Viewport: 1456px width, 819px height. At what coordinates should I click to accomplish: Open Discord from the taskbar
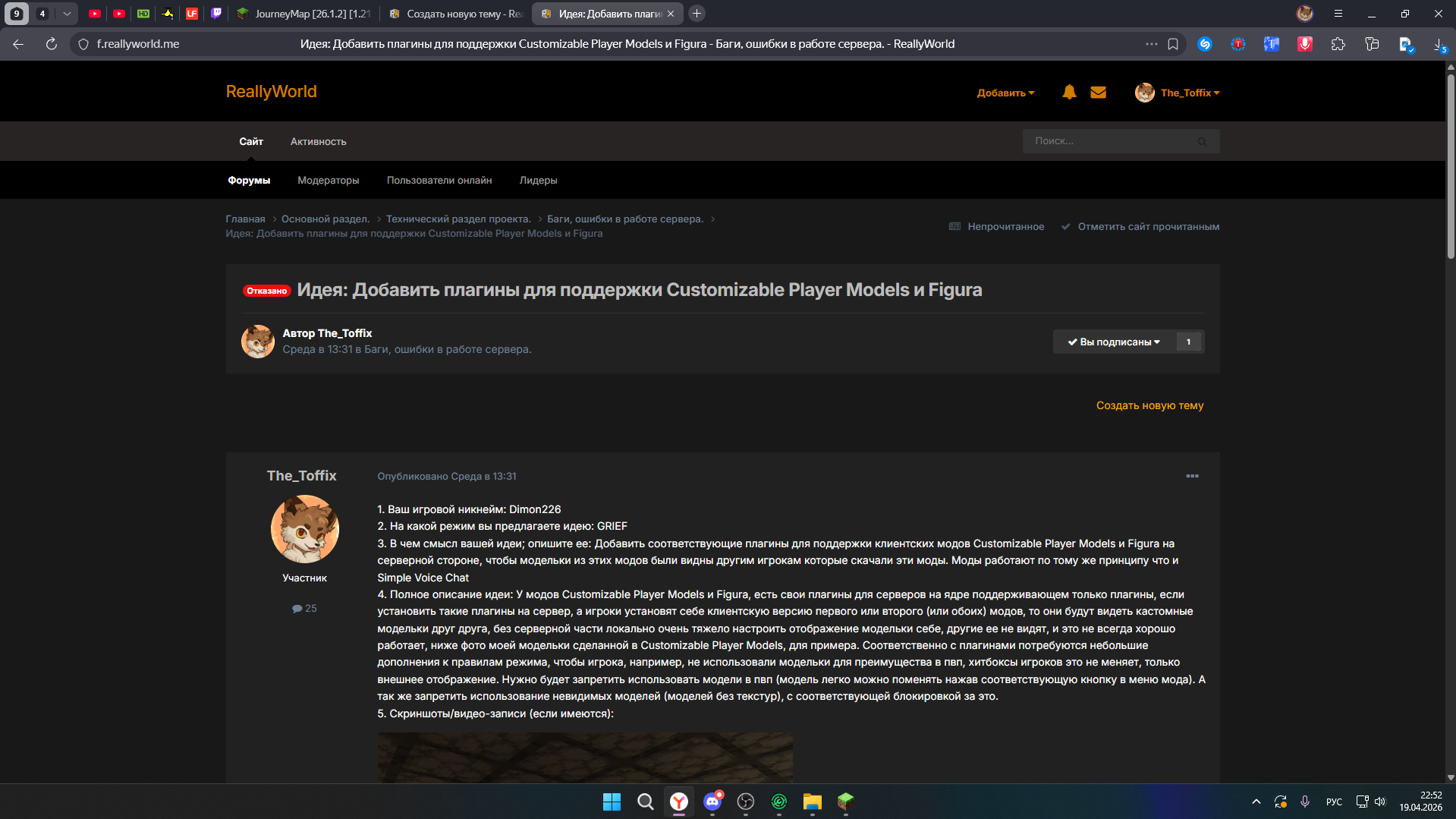(712, 802)
